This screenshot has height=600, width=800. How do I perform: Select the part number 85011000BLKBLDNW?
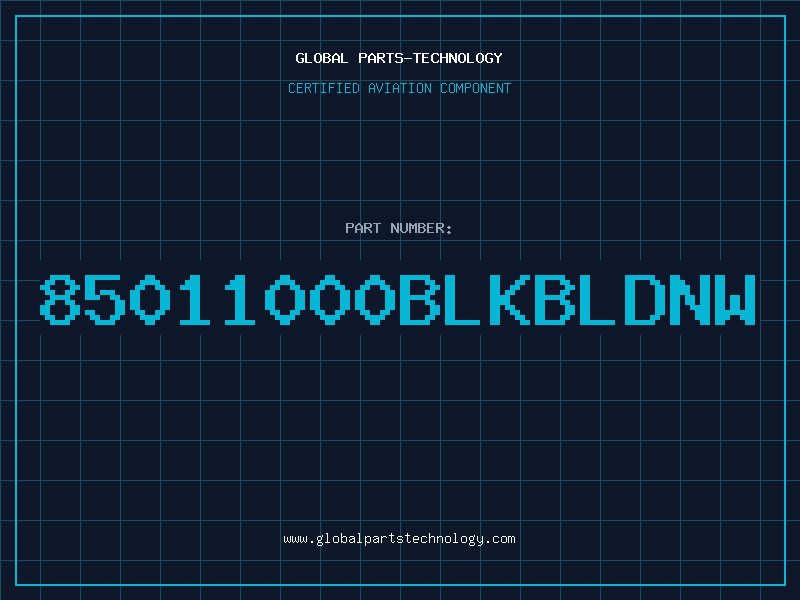tap(398, 299)
